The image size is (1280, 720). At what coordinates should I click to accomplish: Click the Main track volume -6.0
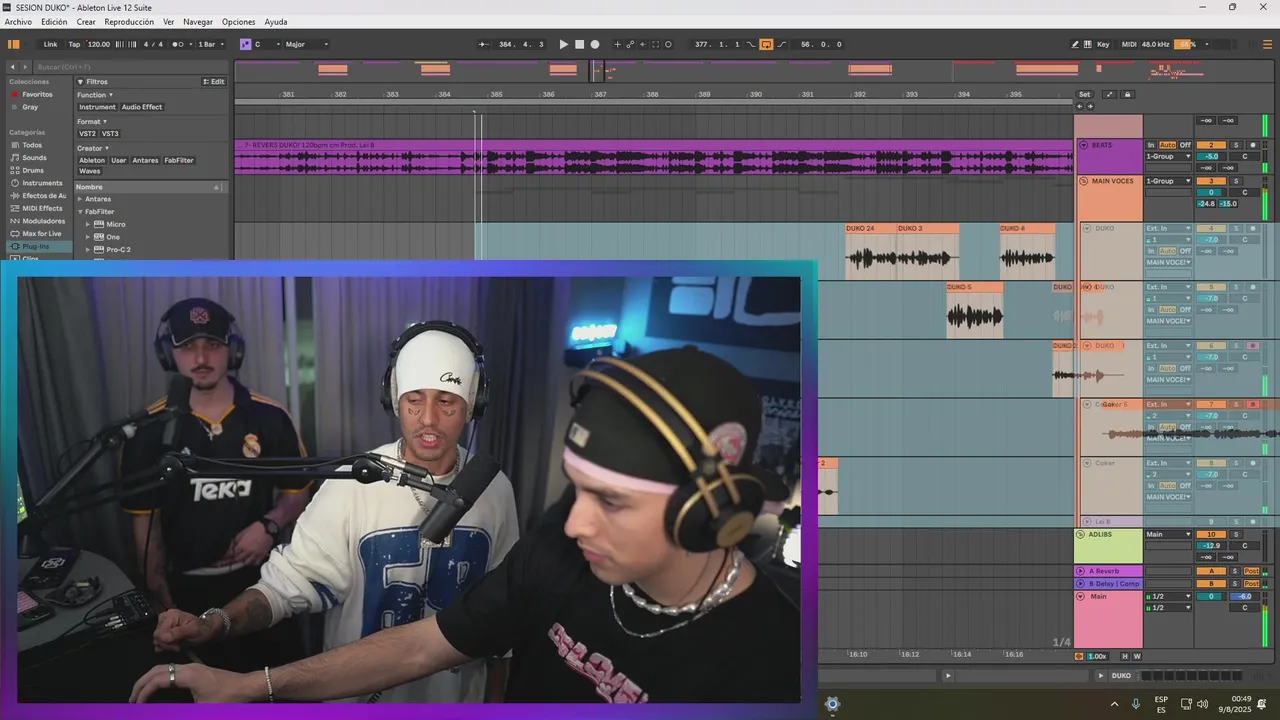[1245, 596]
